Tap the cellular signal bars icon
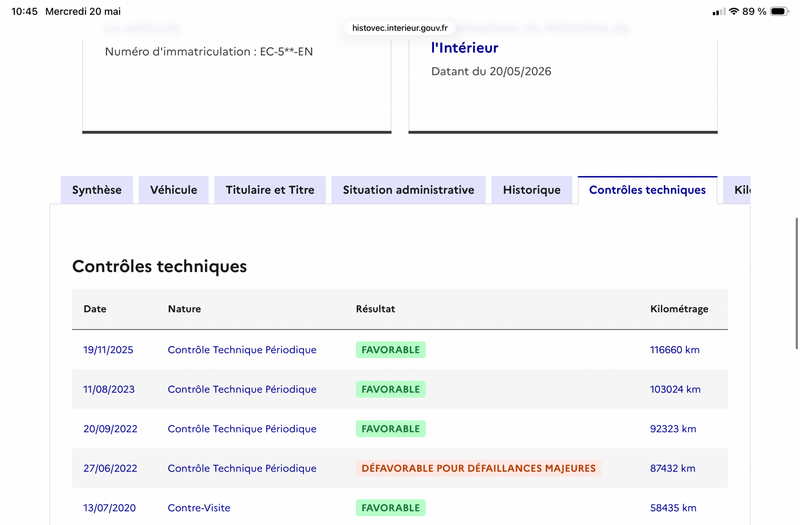 click(x=718, y=12)
